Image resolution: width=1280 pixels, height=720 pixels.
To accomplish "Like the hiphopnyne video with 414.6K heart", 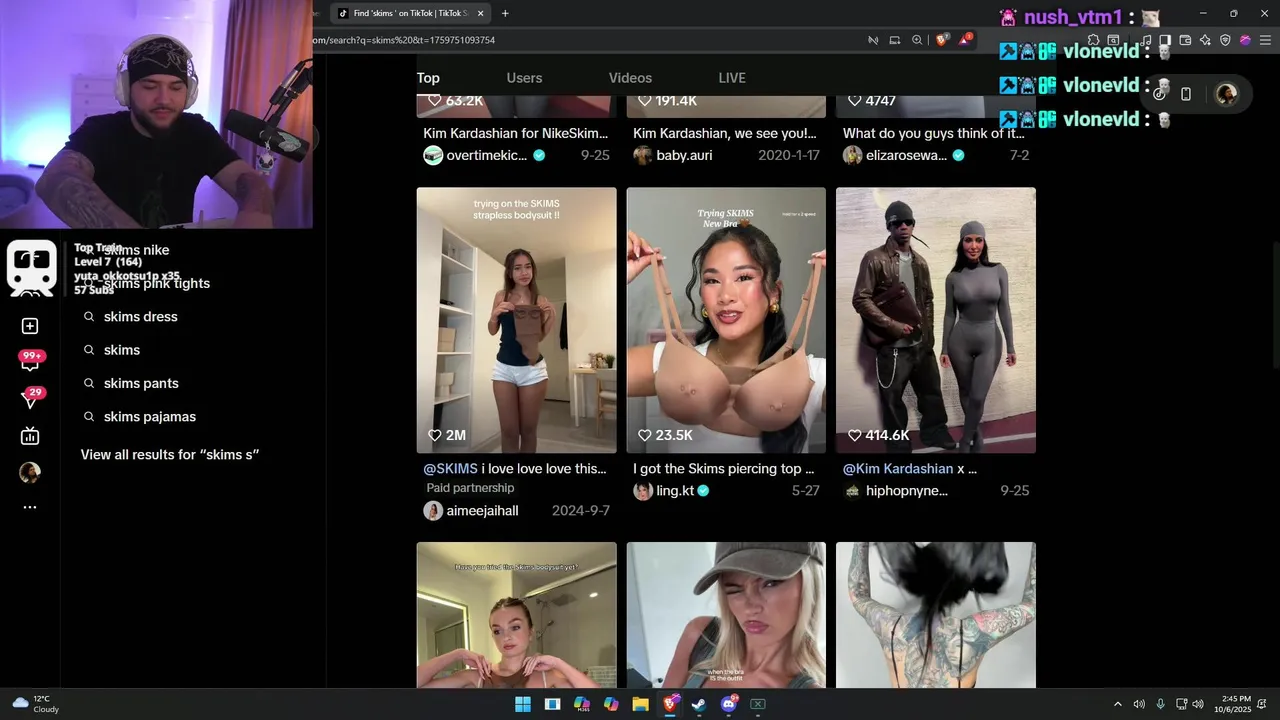I will point(854,435).
